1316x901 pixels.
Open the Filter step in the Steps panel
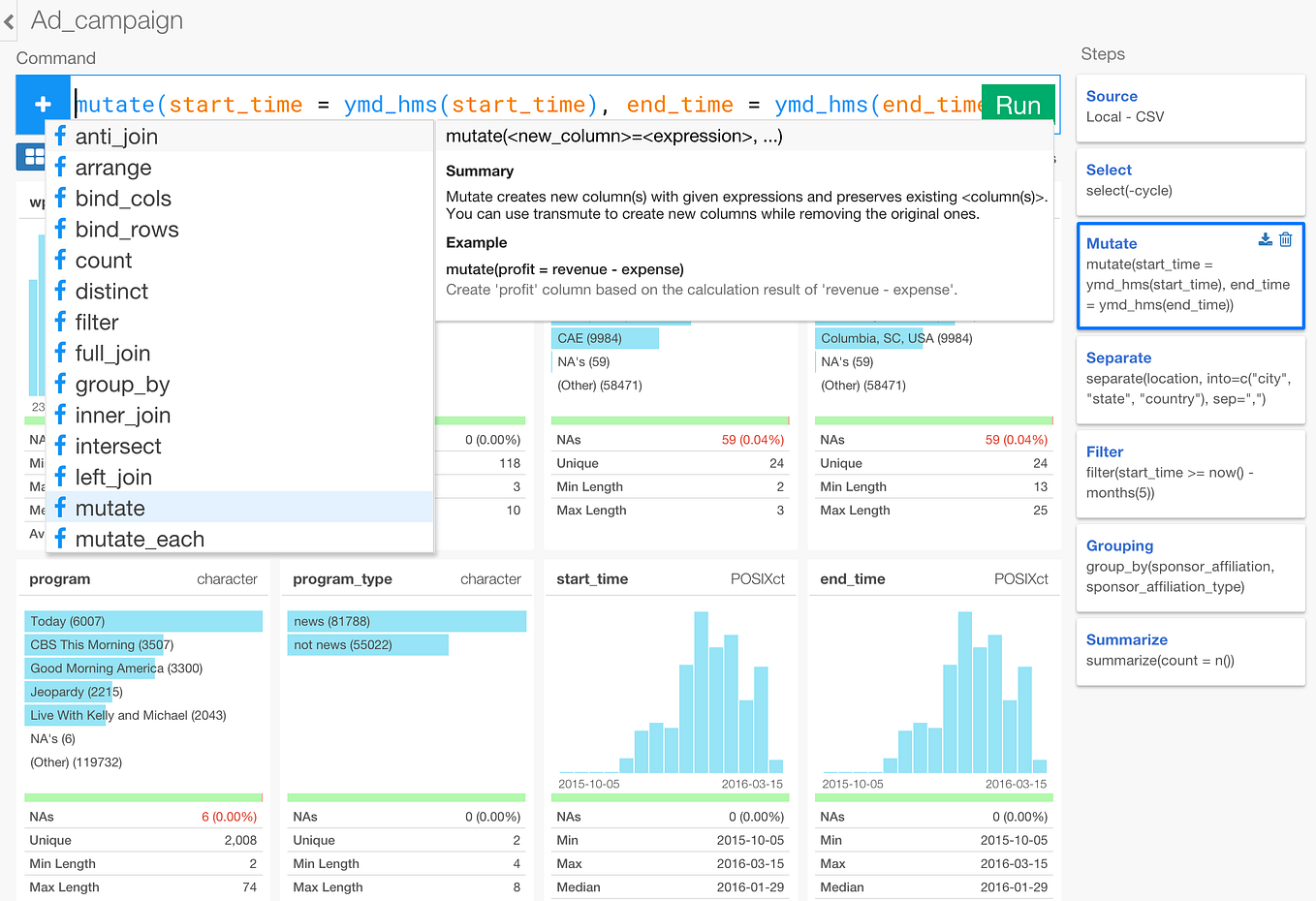[1190, 473]
